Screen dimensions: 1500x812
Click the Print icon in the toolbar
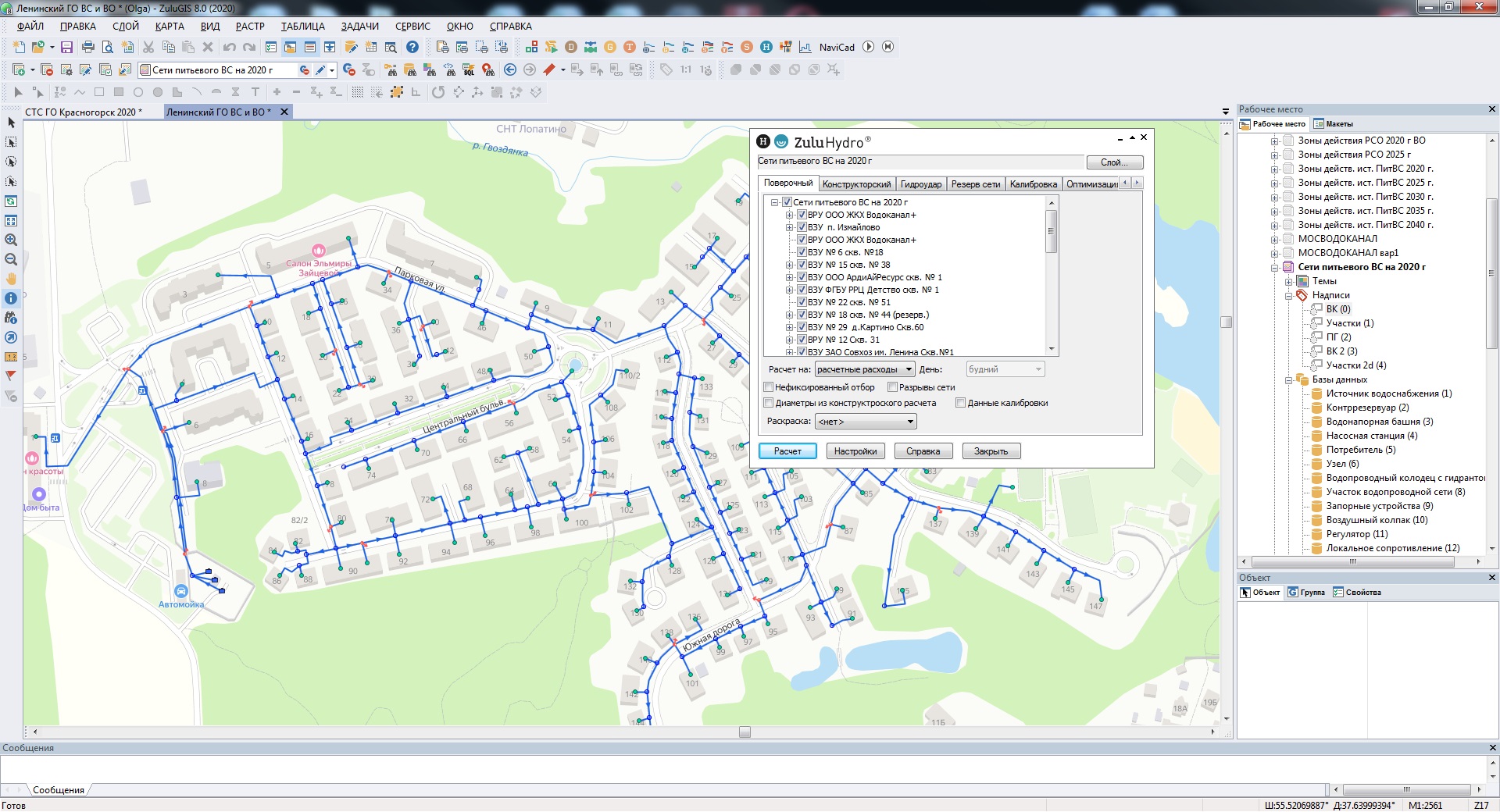(x=88, y=47)
